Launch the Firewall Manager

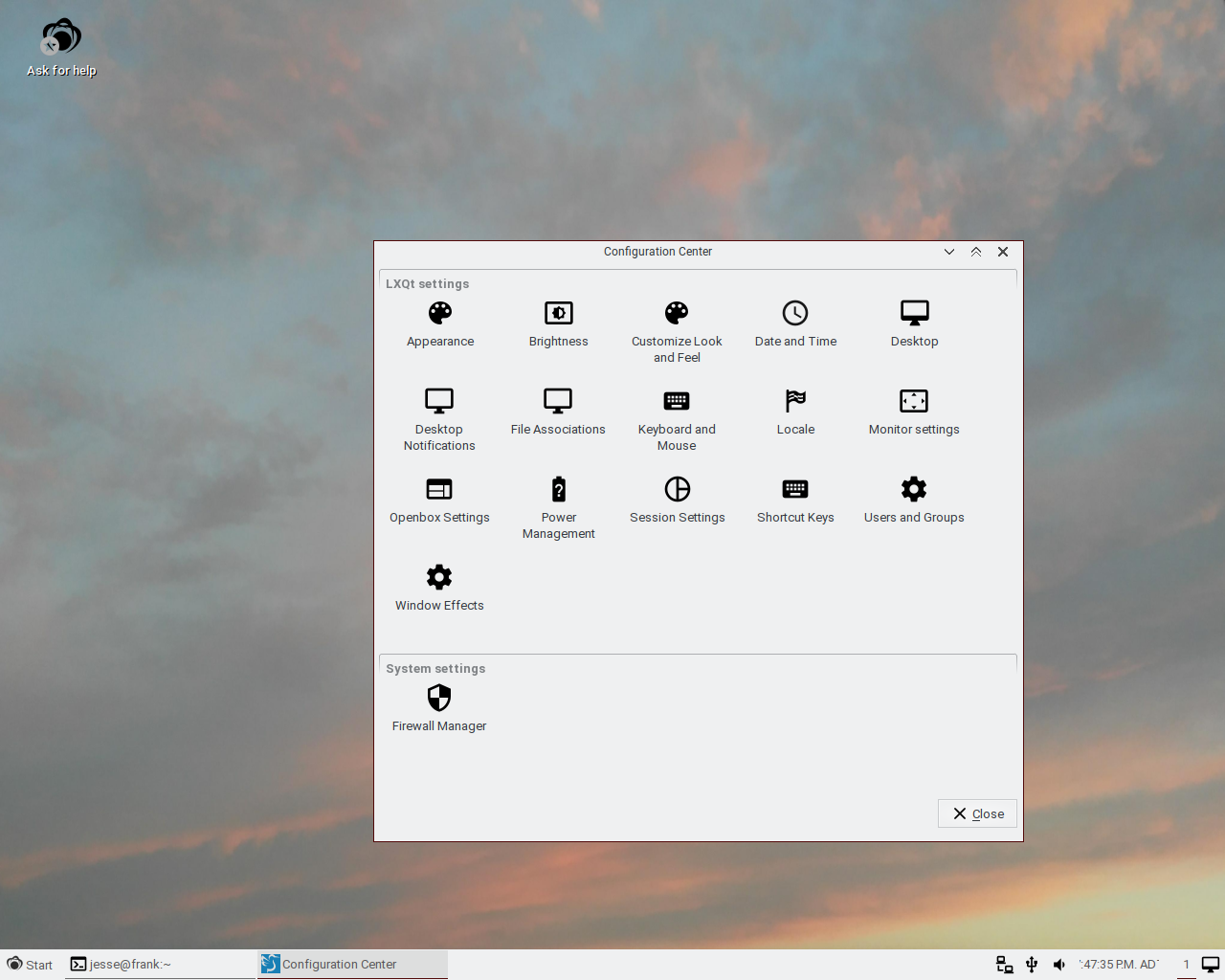pyautogui.click(x=439, y=710)
